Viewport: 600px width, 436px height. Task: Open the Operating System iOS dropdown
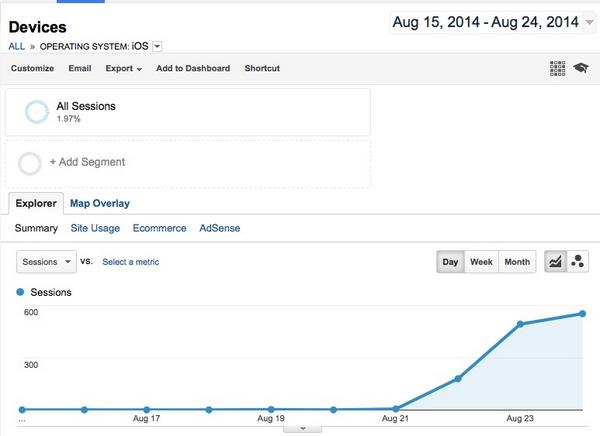tap(157, 46)
